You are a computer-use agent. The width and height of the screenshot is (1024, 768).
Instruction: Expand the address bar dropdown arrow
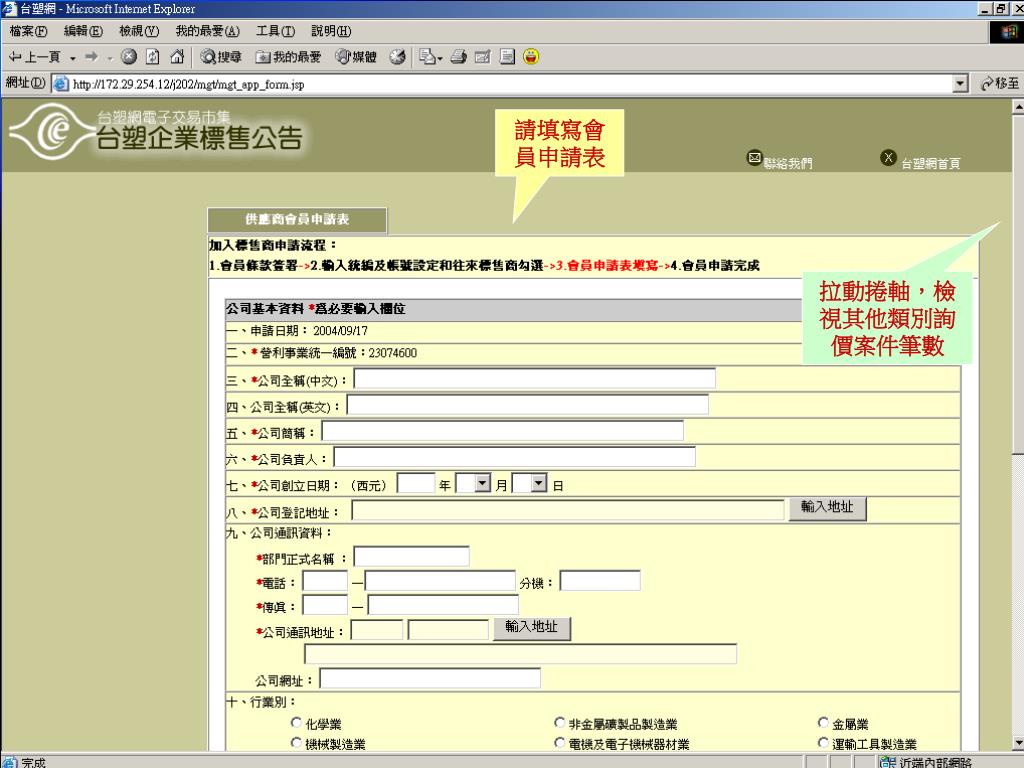pyautogui.click(x=960, y=84)
